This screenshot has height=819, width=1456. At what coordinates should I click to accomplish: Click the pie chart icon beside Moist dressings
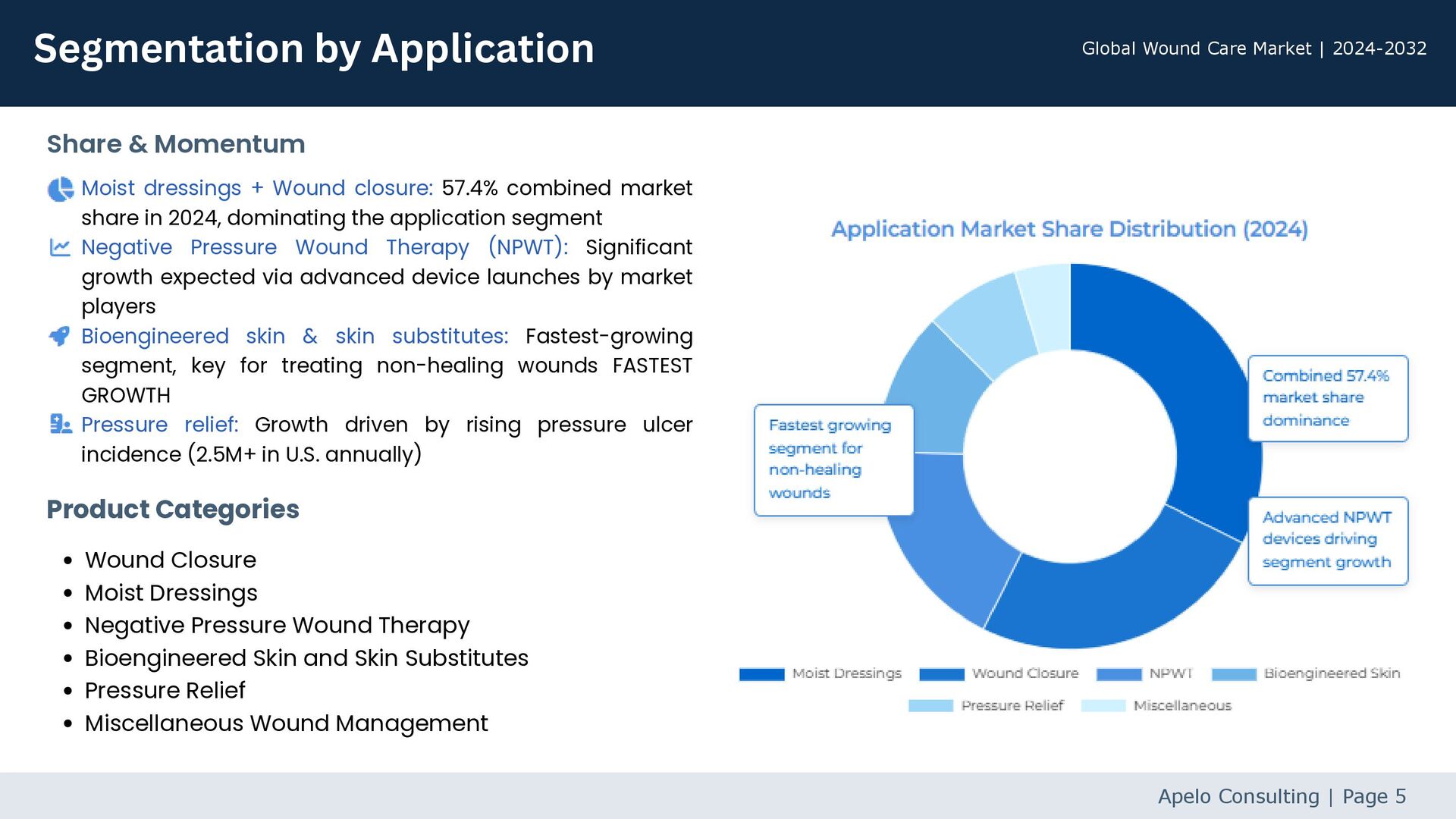point(60,189)
